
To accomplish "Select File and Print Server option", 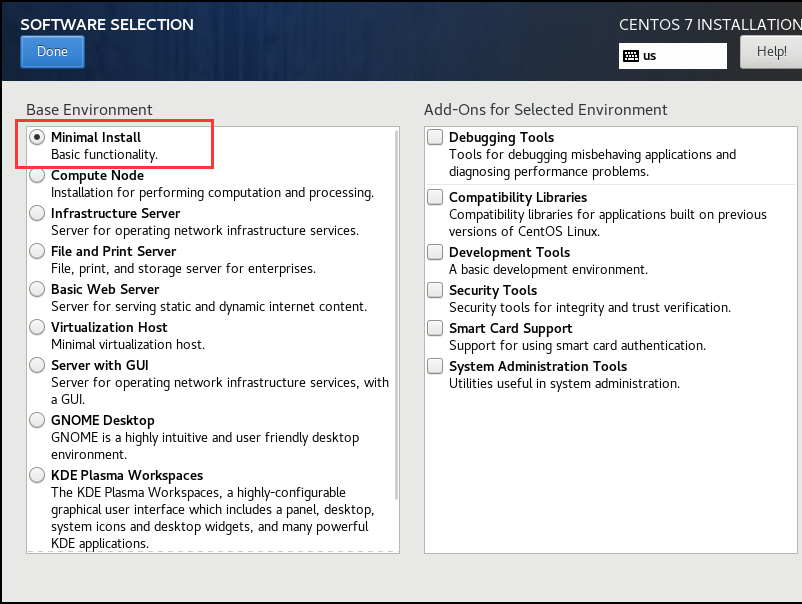I will [x=37, y=251].
